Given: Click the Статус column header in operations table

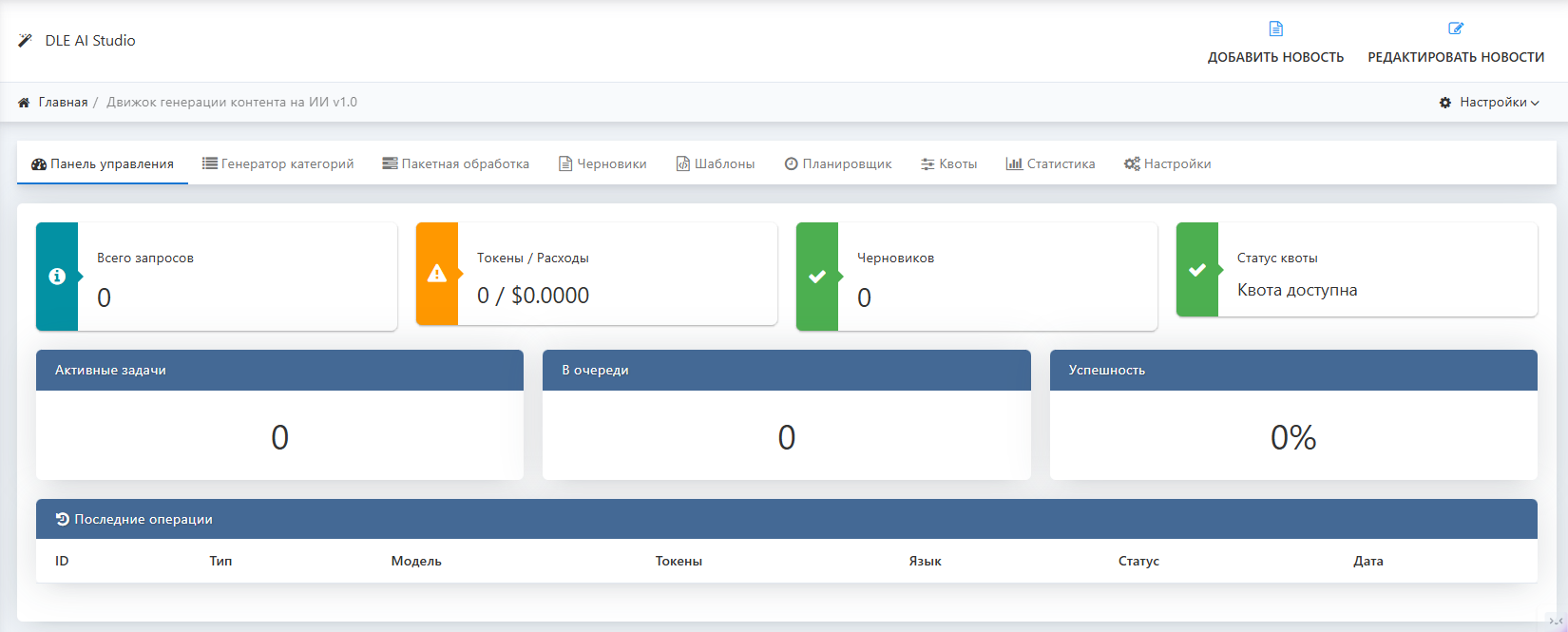Looking at the screenshot, I should 1138,562.
